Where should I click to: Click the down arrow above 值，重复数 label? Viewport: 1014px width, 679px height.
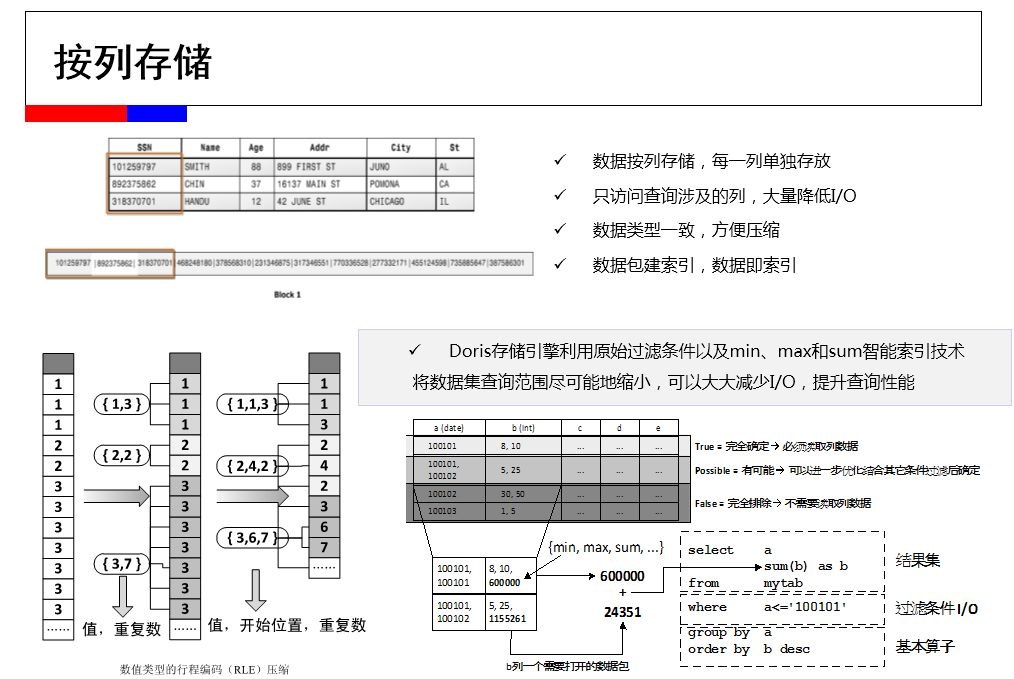click(125, 595)
